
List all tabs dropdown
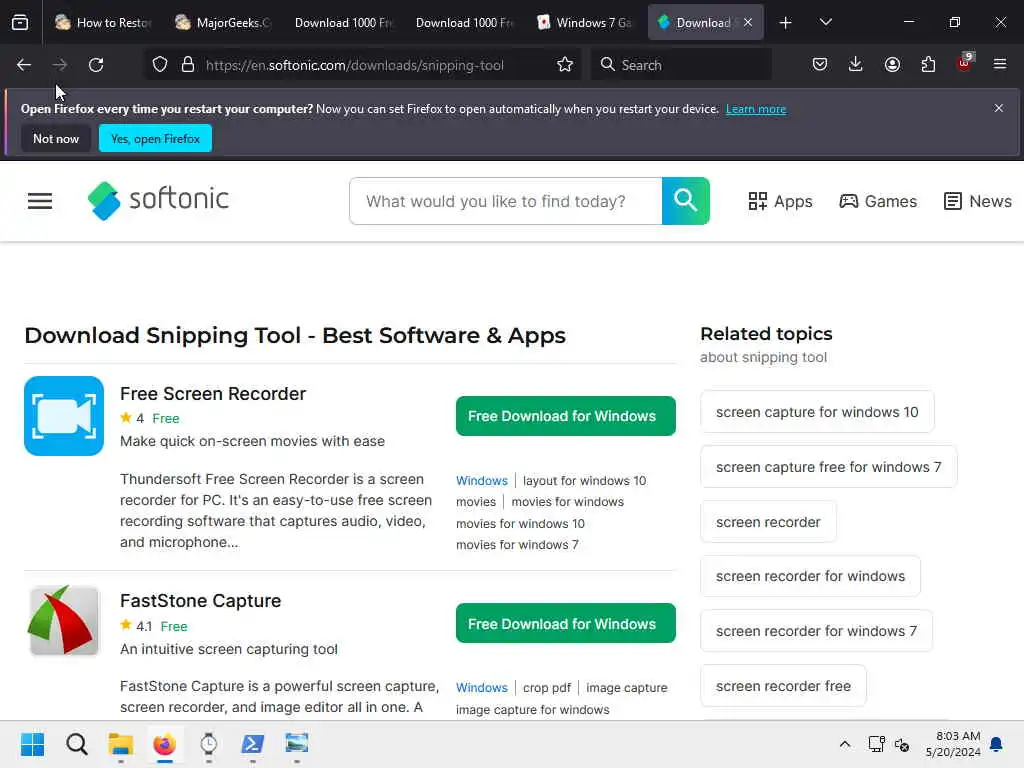[x=825, y=23]
